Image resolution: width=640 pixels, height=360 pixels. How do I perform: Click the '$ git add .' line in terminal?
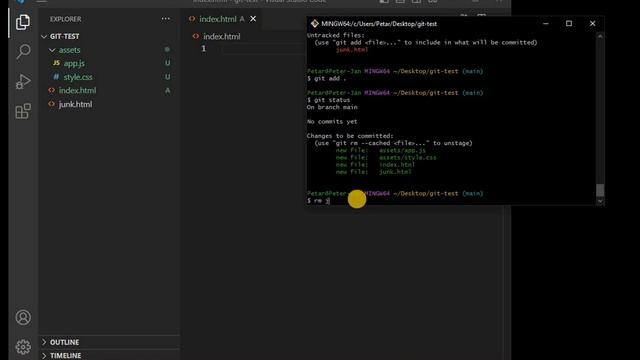pyautogui.click(x=327, y=78)
